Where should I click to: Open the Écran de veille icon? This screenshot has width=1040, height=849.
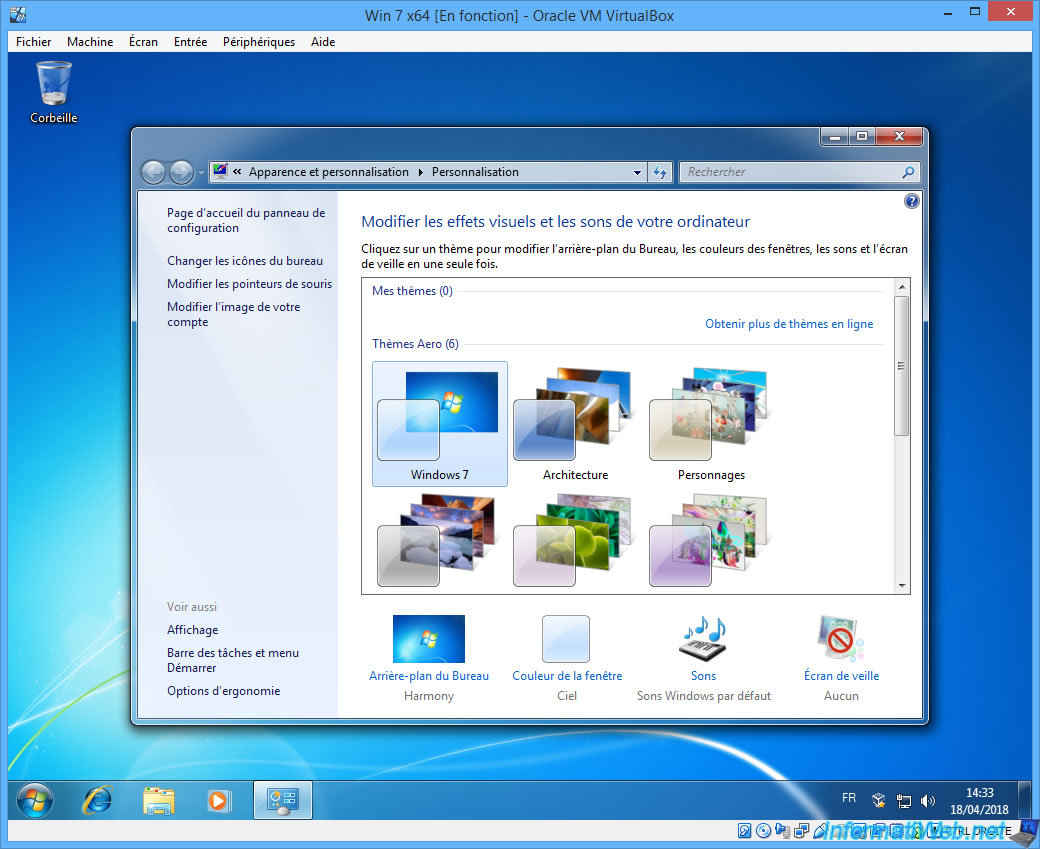click(x=840, y=639)
